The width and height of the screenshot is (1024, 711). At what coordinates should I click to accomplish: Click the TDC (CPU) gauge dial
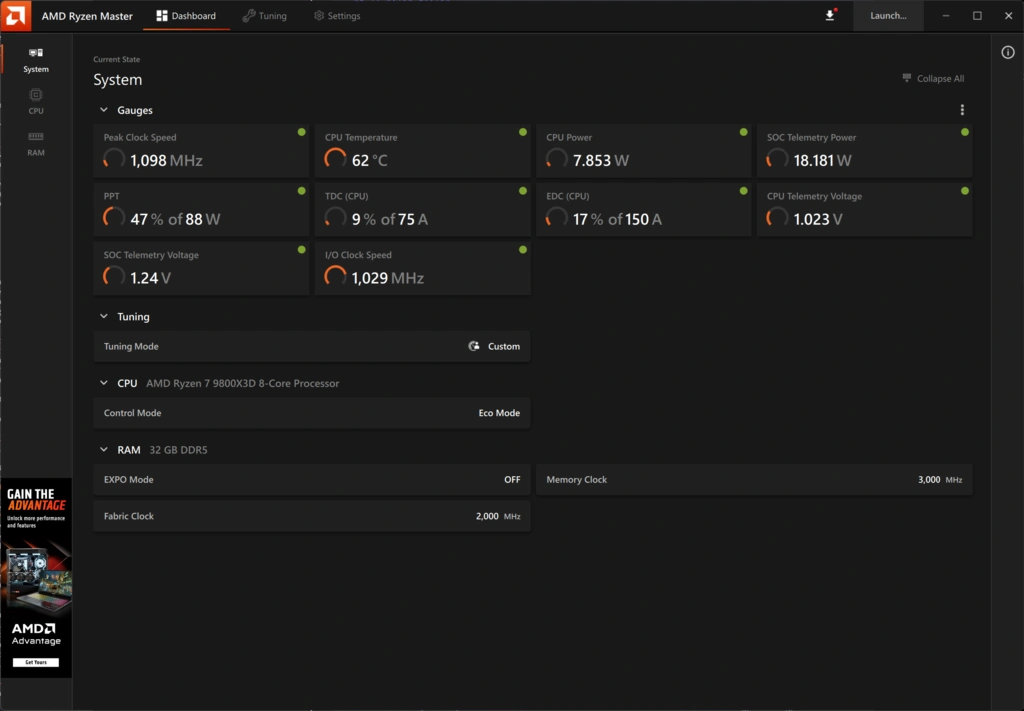tap(335, 217)
